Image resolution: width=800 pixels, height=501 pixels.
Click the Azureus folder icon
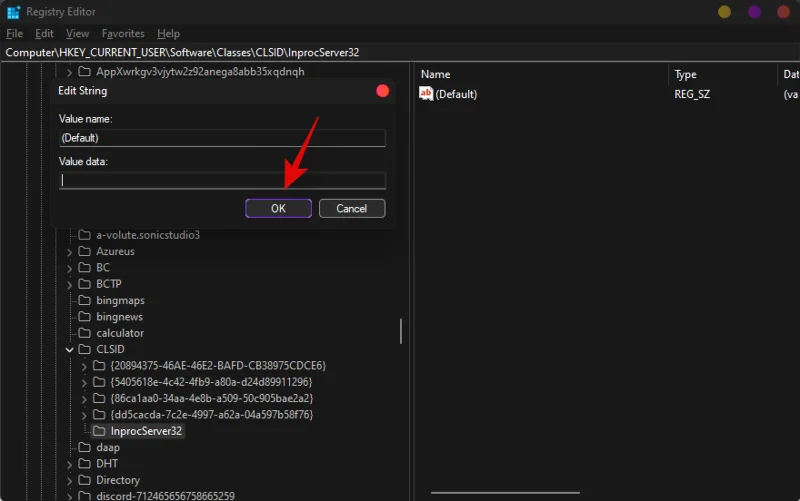(85, 251)
